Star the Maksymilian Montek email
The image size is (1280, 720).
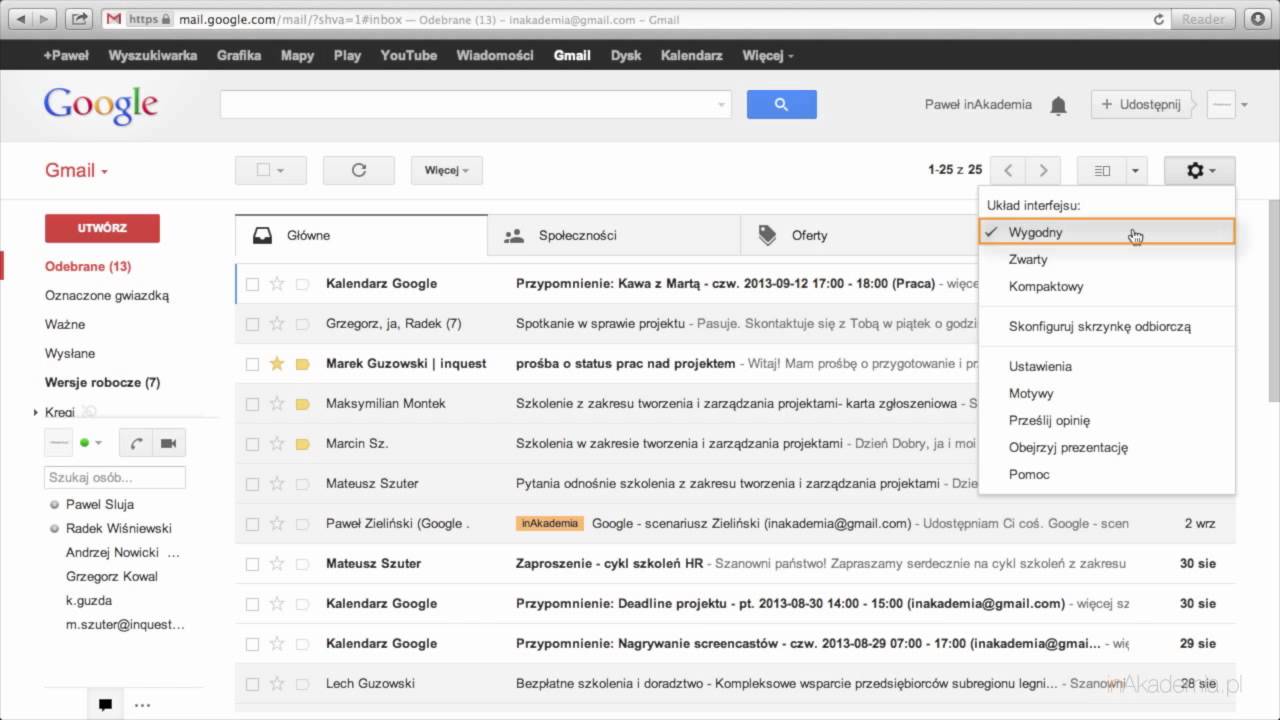277,404
